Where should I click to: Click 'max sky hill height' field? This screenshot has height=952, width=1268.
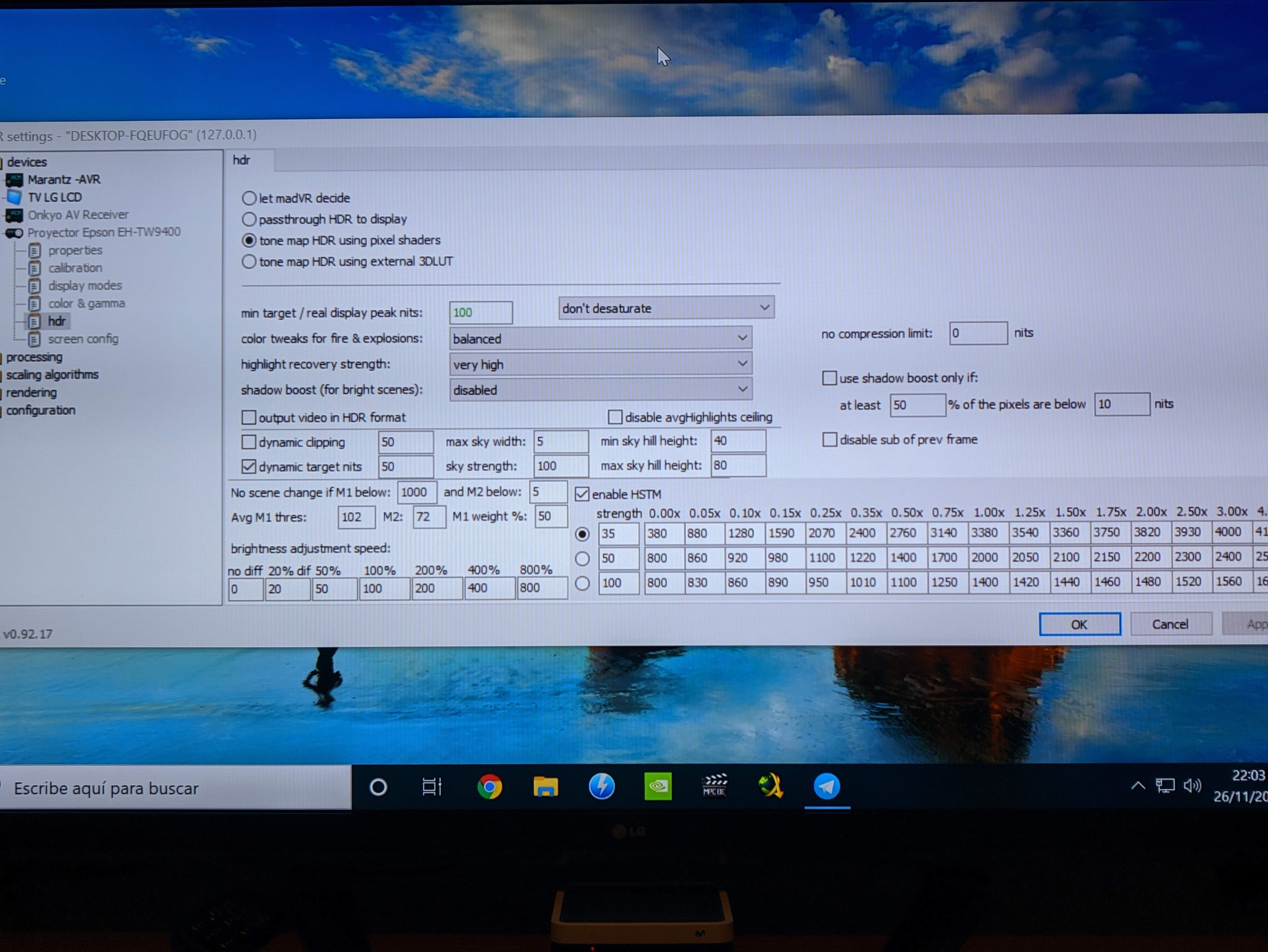point(738,465)
